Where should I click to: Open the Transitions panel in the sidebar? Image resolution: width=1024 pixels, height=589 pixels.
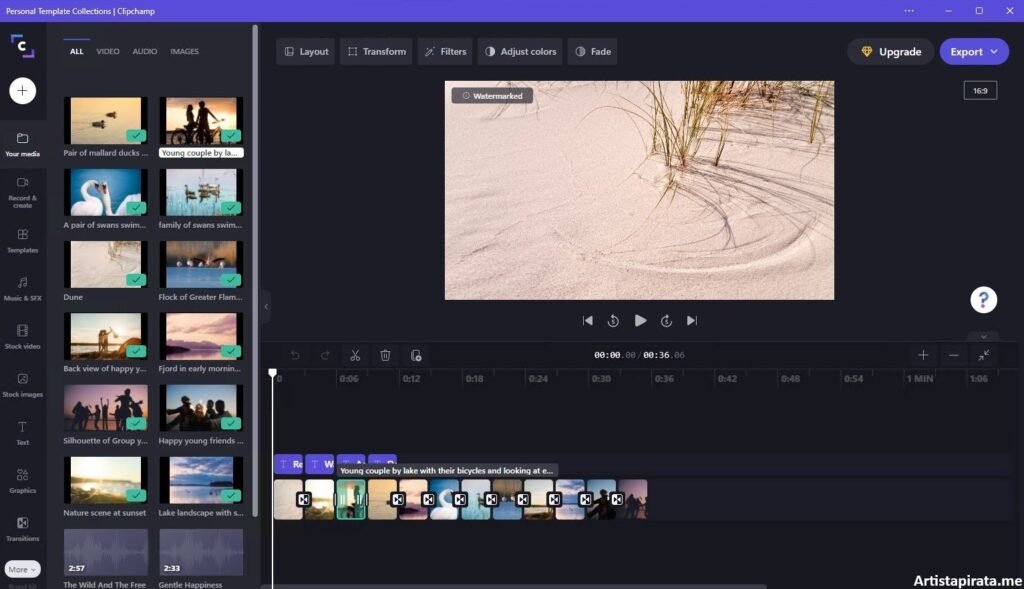click(x=22, y=528)
